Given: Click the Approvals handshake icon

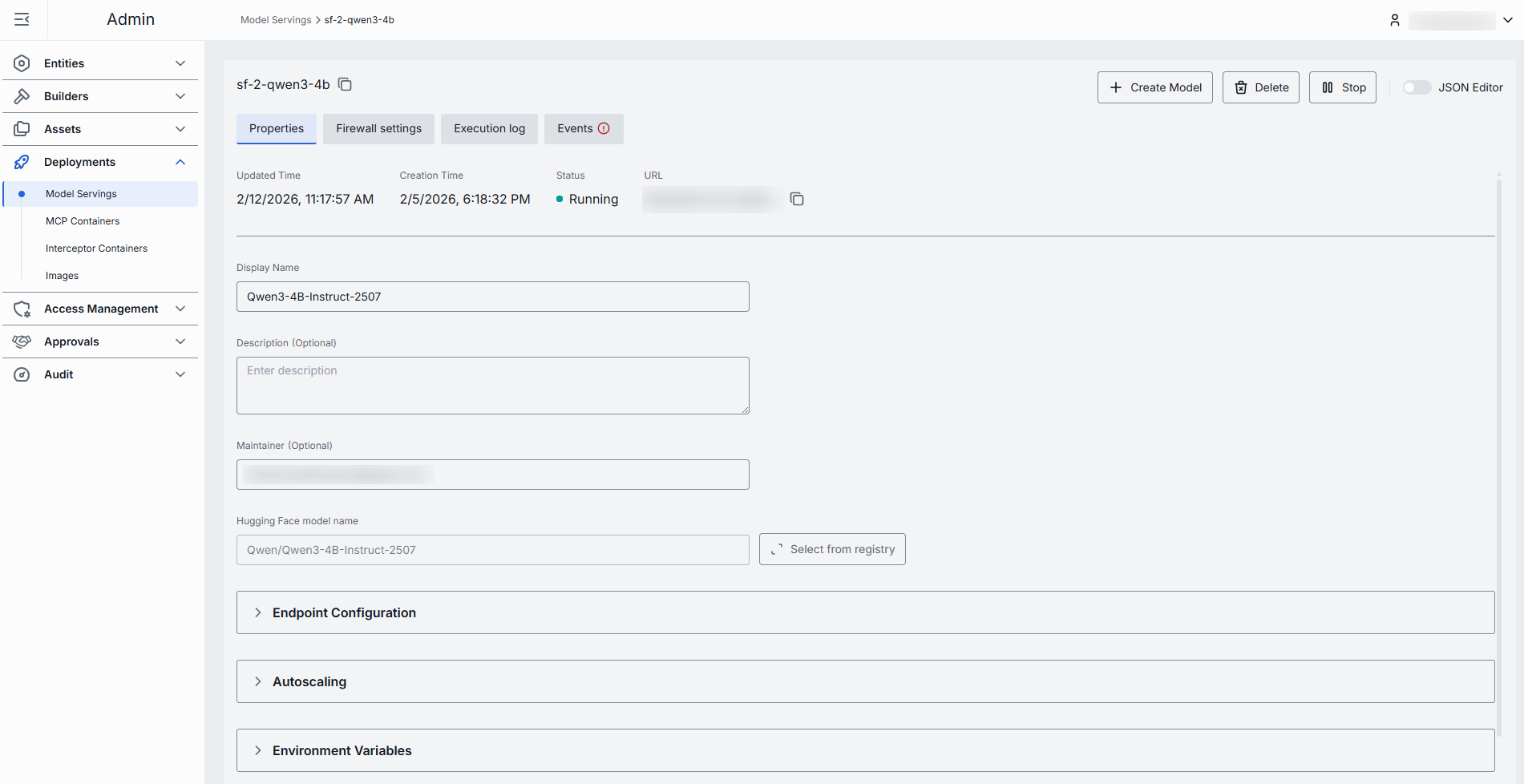Looking at the screenshot, I should (x=22, y=341).
